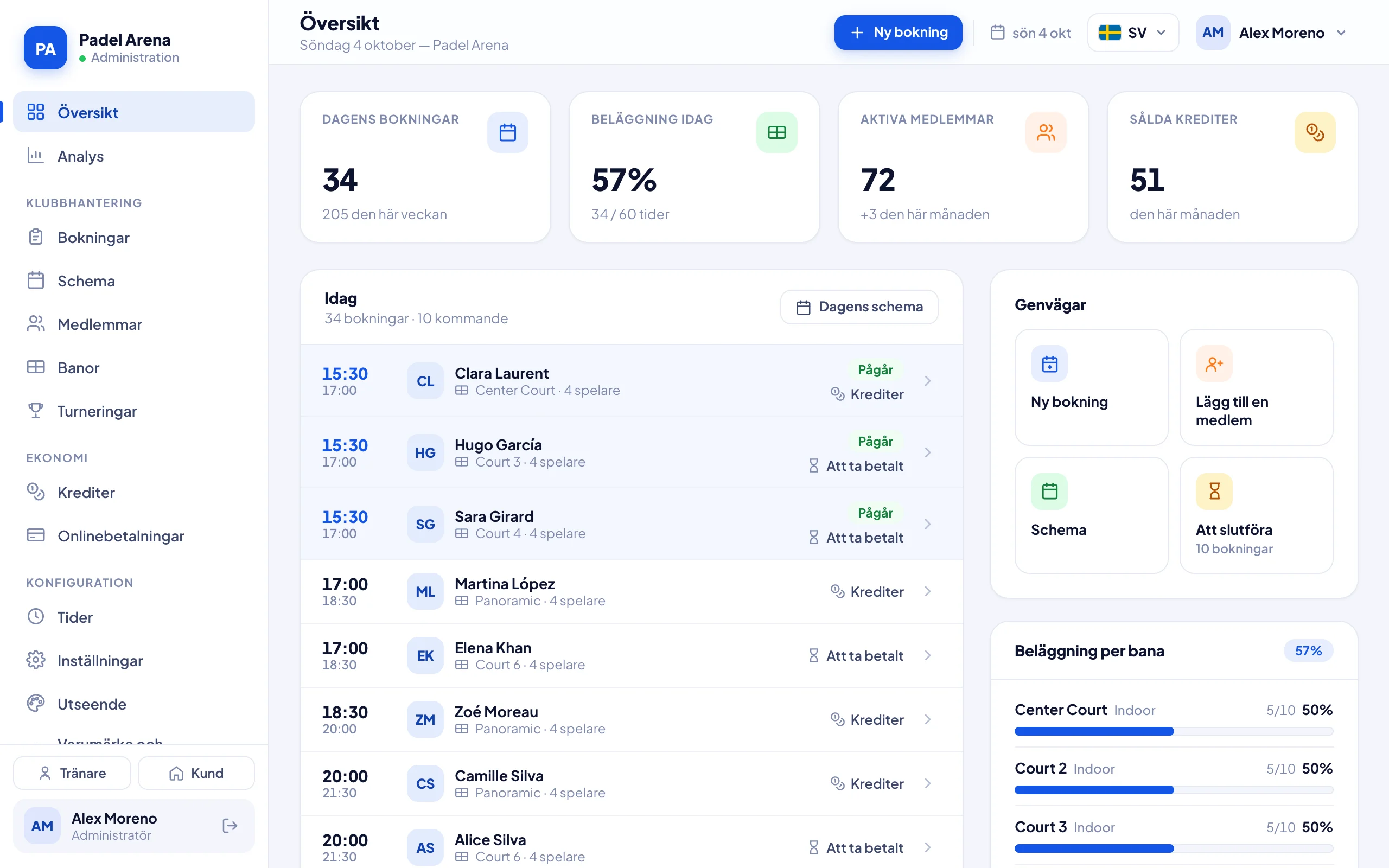This screenshot has height=868, width=1389.
Task: Click the Court 2 occupancy bar
Action: (x=1174, y=790)
